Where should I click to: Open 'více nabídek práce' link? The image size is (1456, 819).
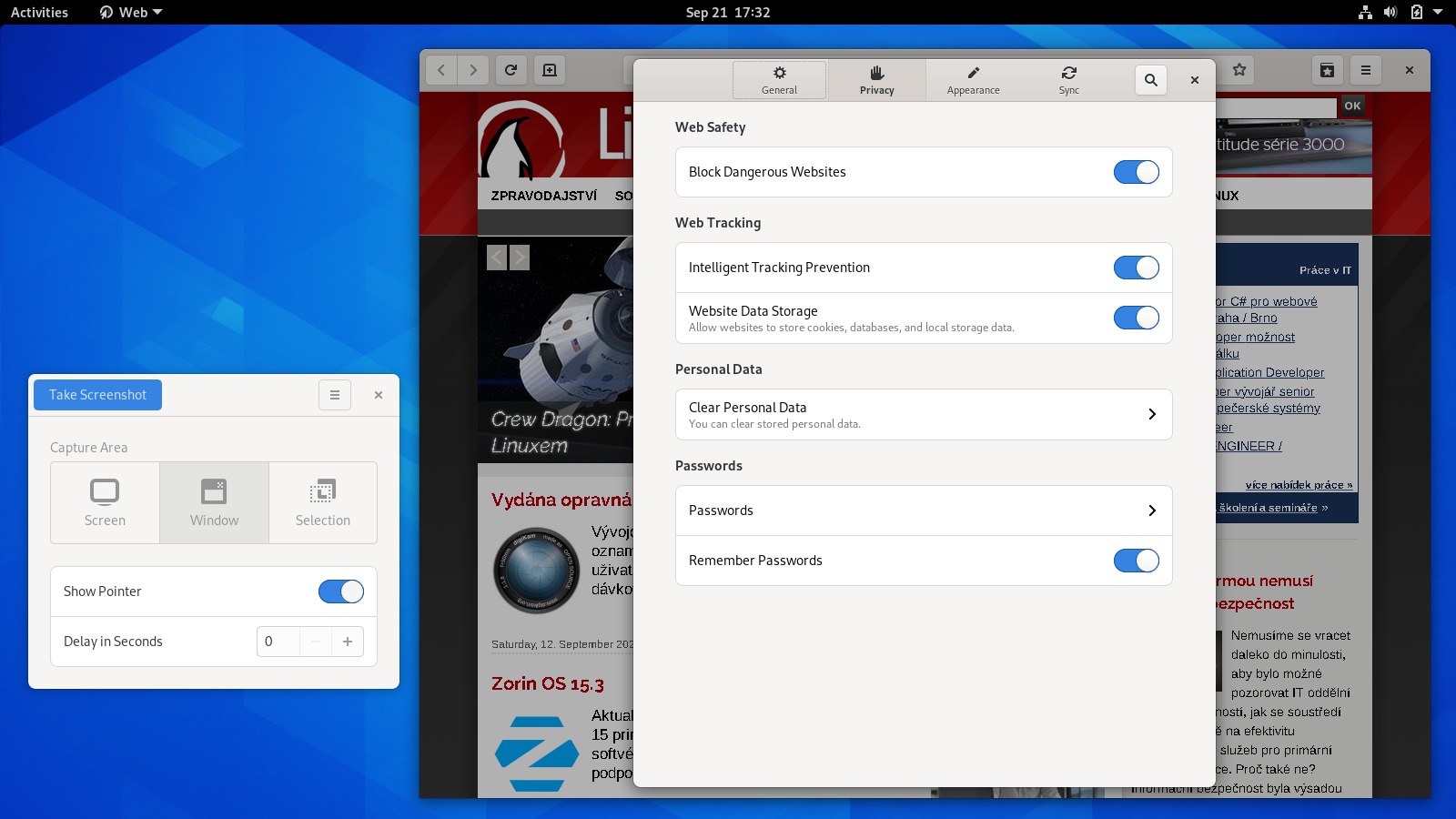tap(1299, 485)
